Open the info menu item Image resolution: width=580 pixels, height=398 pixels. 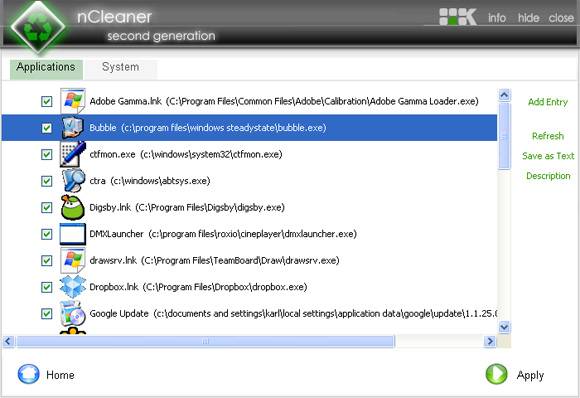(497, 18)
